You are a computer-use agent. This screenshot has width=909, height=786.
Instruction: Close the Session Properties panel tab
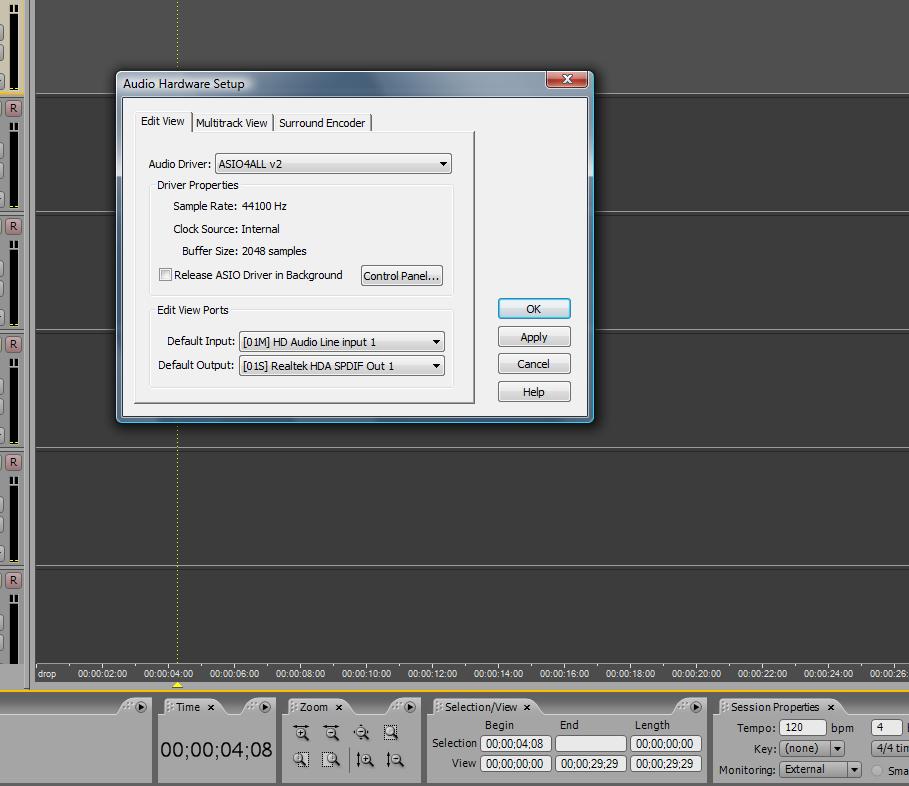[x=831, y=708]
